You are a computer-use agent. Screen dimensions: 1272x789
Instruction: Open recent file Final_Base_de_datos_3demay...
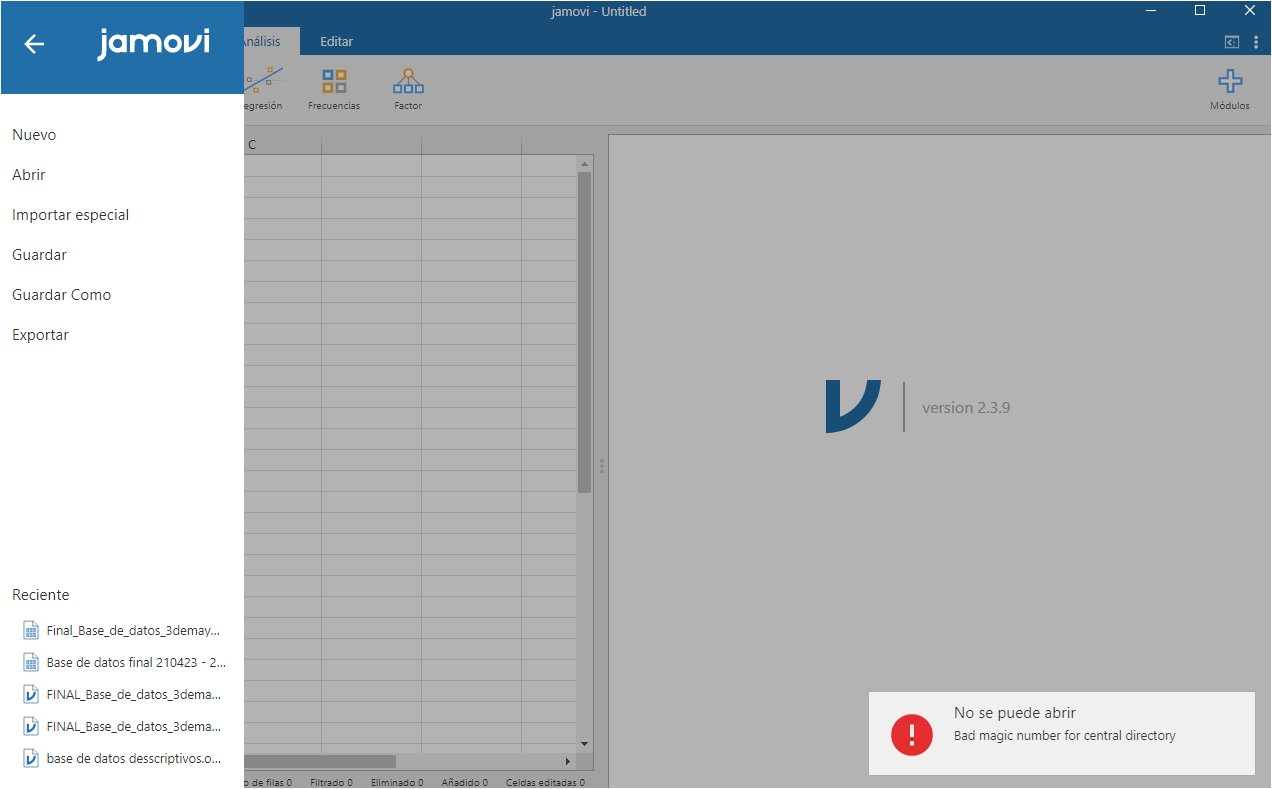tap(122, 631)
